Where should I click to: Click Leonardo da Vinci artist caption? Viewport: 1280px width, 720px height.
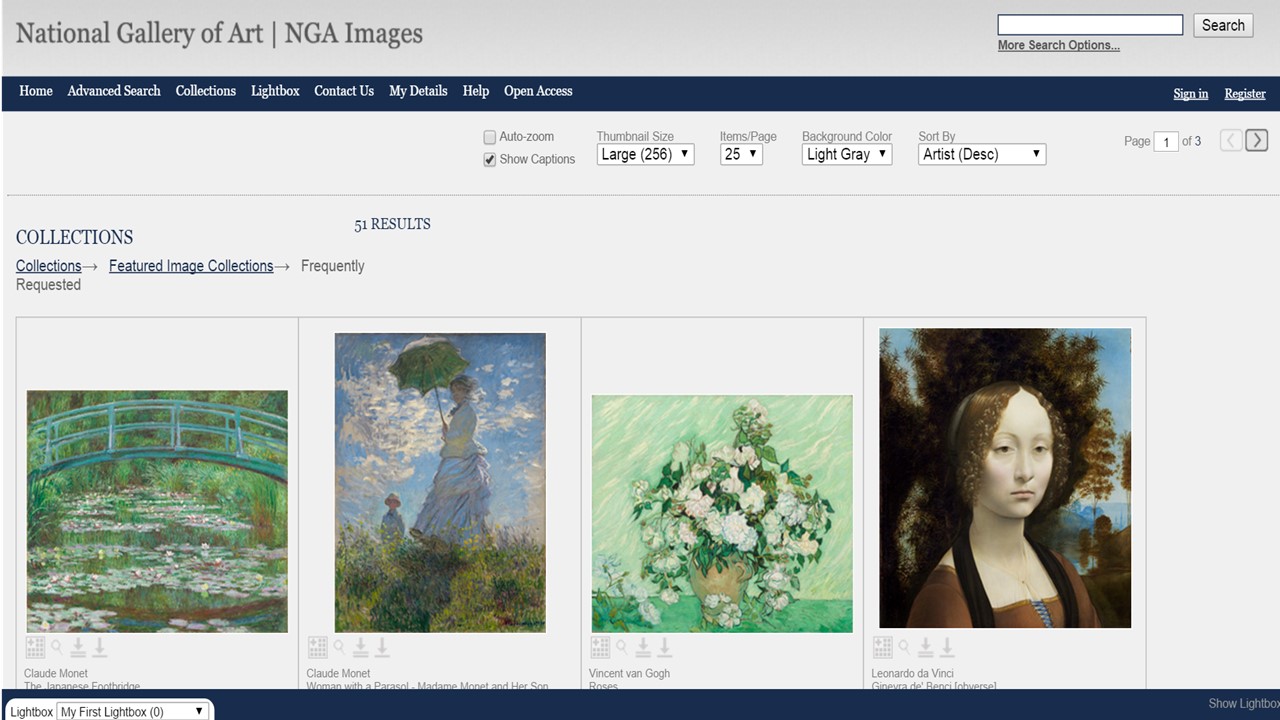(914, 674)
